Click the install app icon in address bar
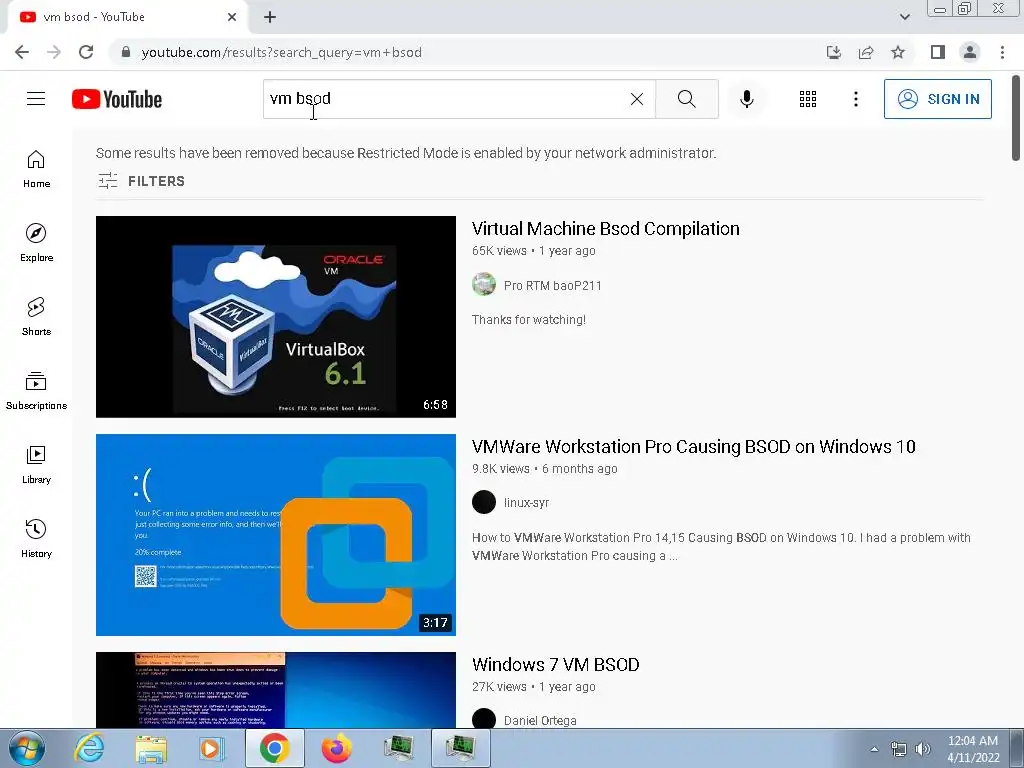Screen dimensions: 1024x768 click(x=834, y=52)
